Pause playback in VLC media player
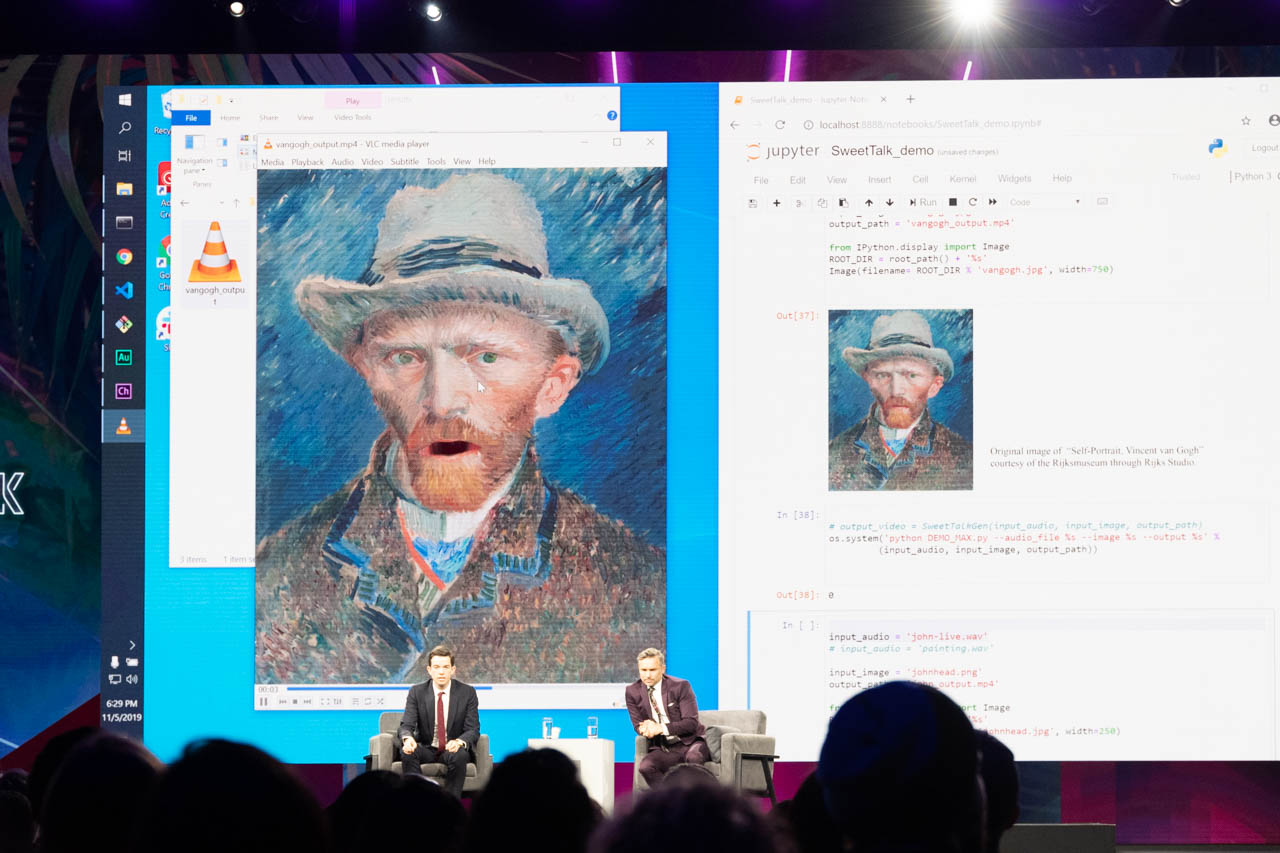 (x=263, y=701)
